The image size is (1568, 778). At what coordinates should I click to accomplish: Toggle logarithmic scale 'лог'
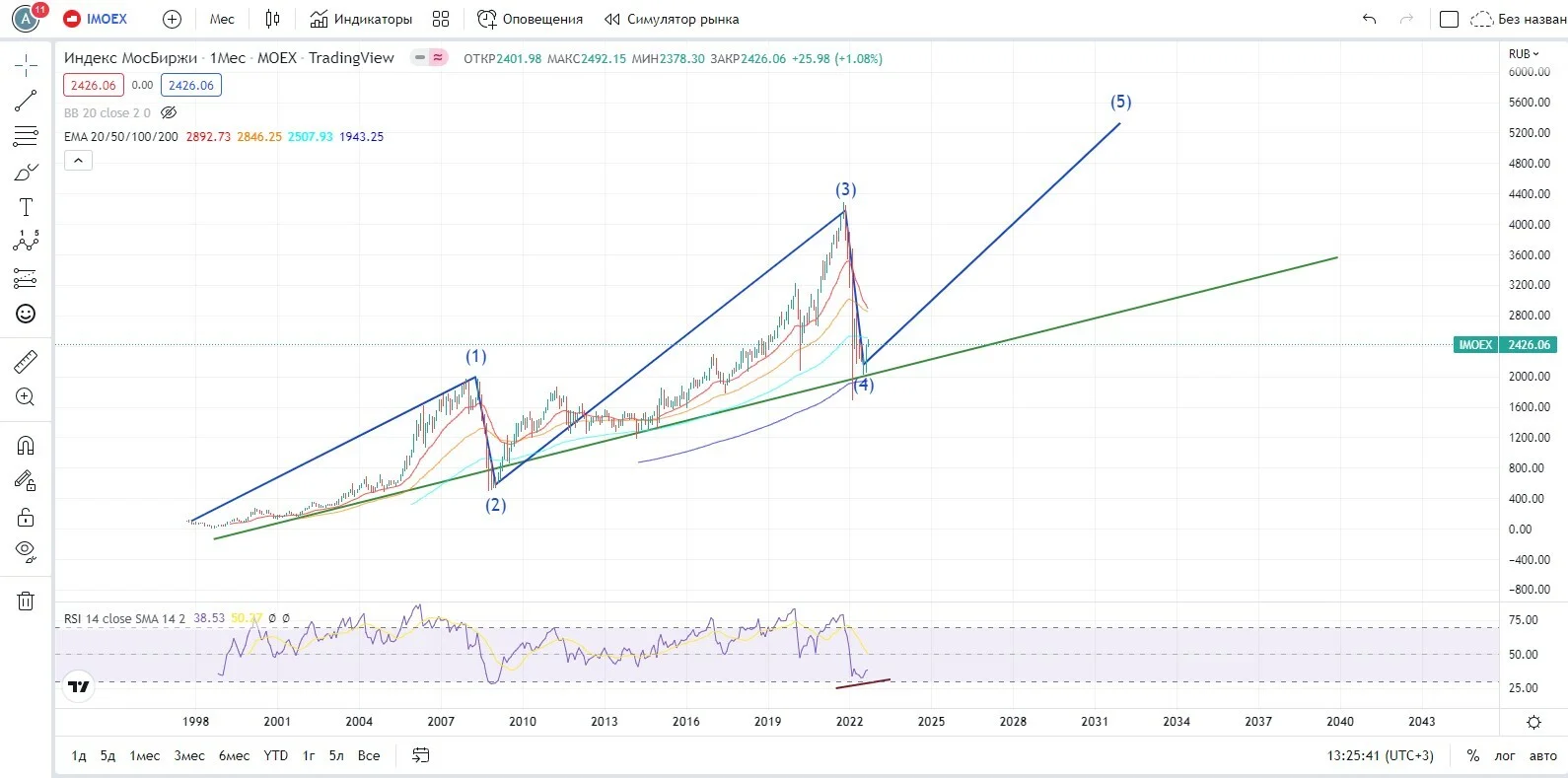coord(1505,755)
